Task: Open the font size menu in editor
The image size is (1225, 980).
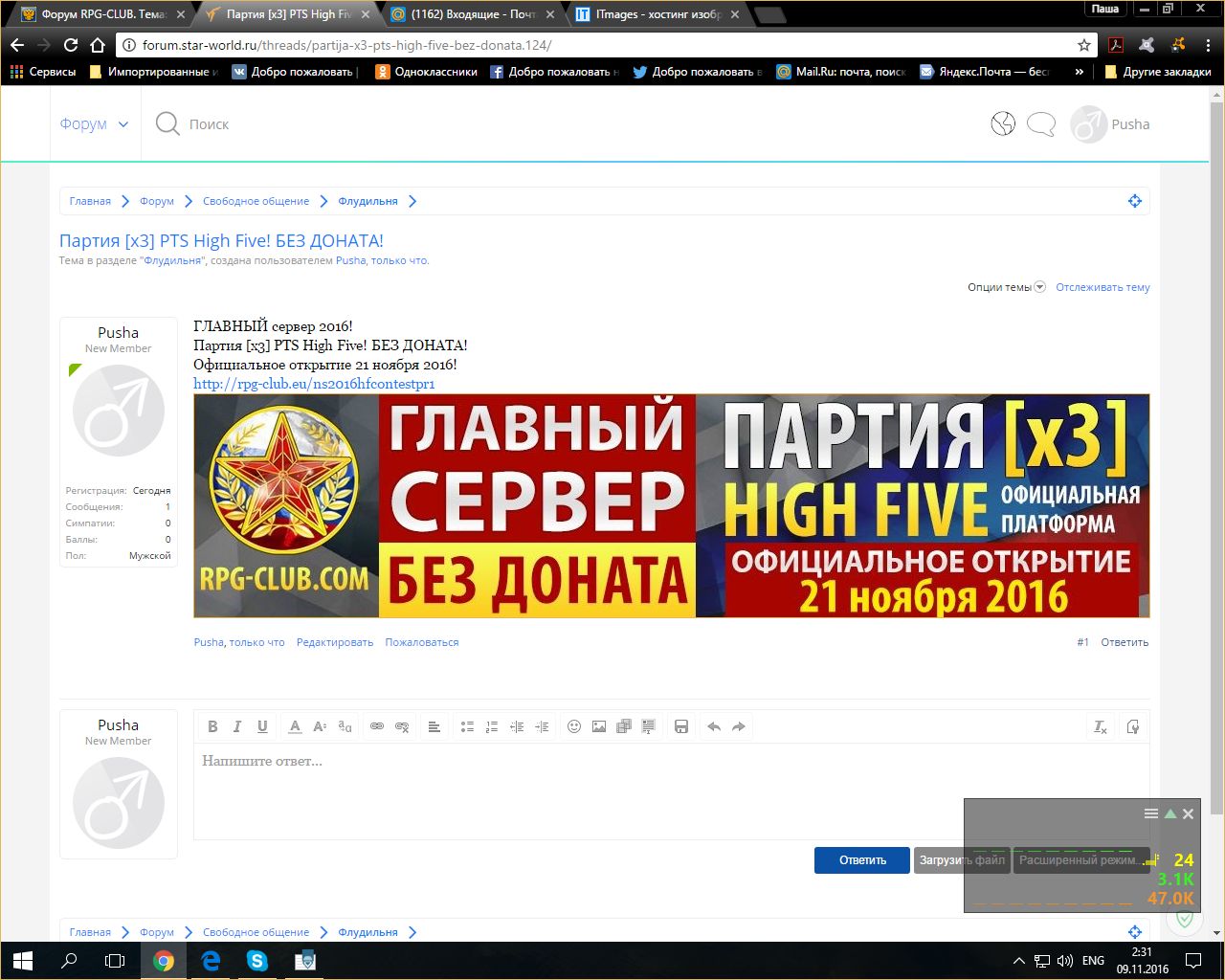Action: click(320, 726)
